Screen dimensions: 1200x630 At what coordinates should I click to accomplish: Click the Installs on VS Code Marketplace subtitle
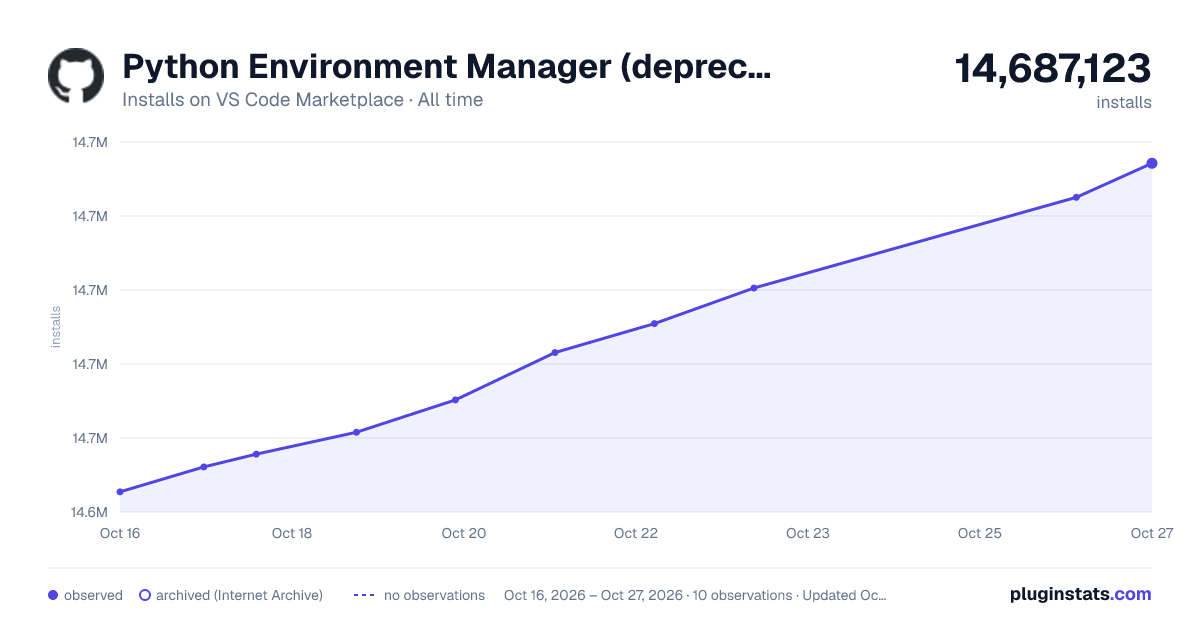[302, 100]
